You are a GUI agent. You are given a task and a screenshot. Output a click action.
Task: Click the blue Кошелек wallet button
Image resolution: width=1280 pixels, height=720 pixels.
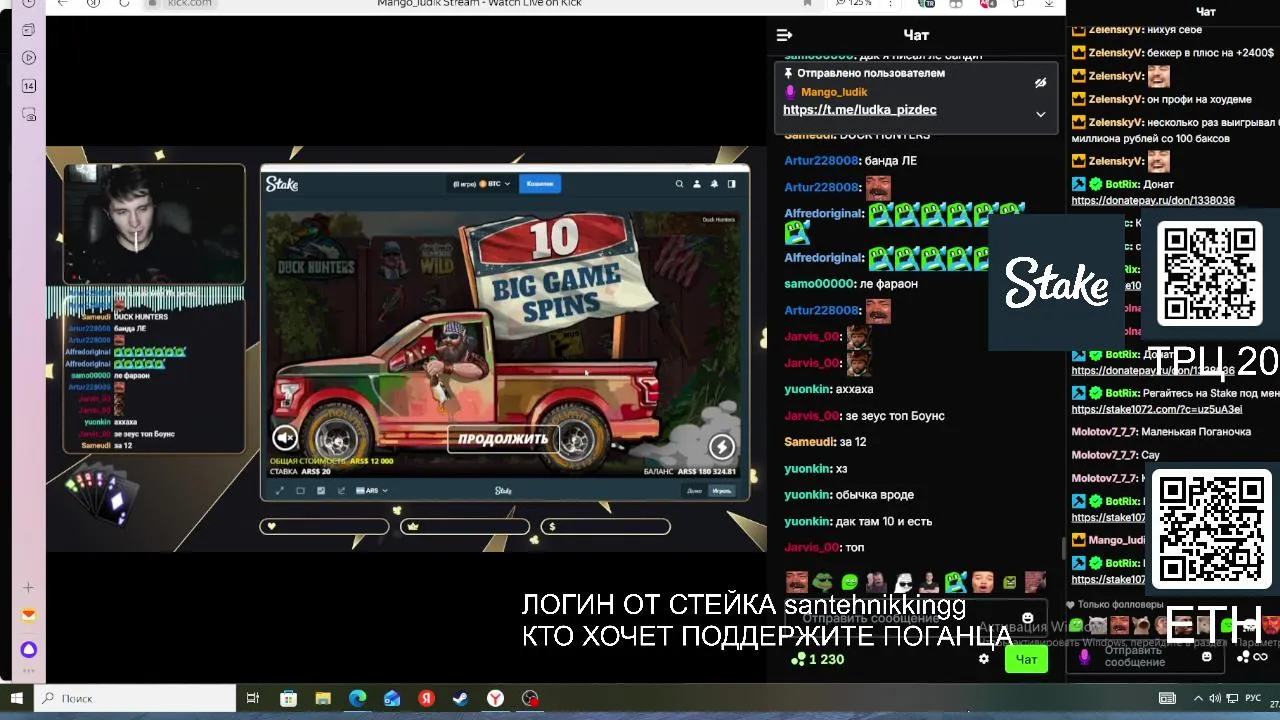tap(540, 184)
